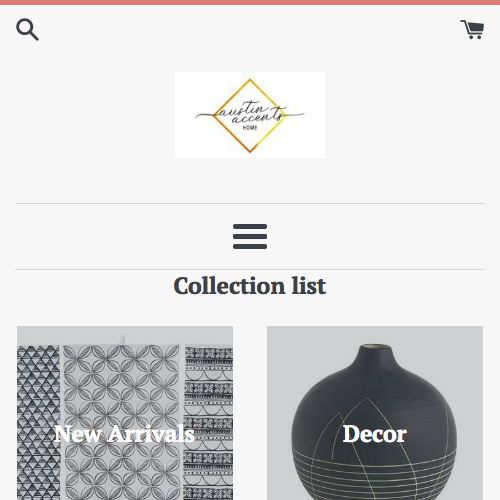The height and width of the screenshot is (500, 500).
Task: Expand the hamburger navigation menu
Action: click(x=250, y=236)
